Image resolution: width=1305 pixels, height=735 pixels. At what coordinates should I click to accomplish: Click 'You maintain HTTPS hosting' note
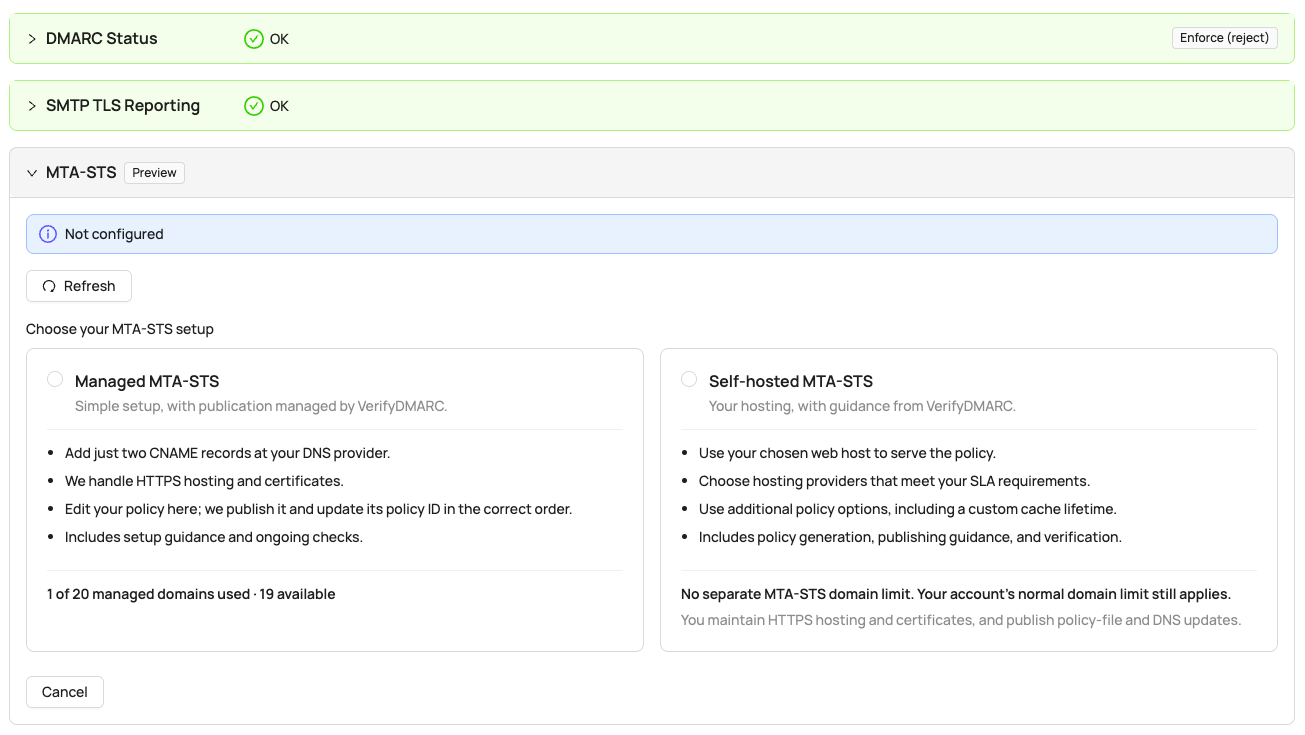(x=961, y=620)
